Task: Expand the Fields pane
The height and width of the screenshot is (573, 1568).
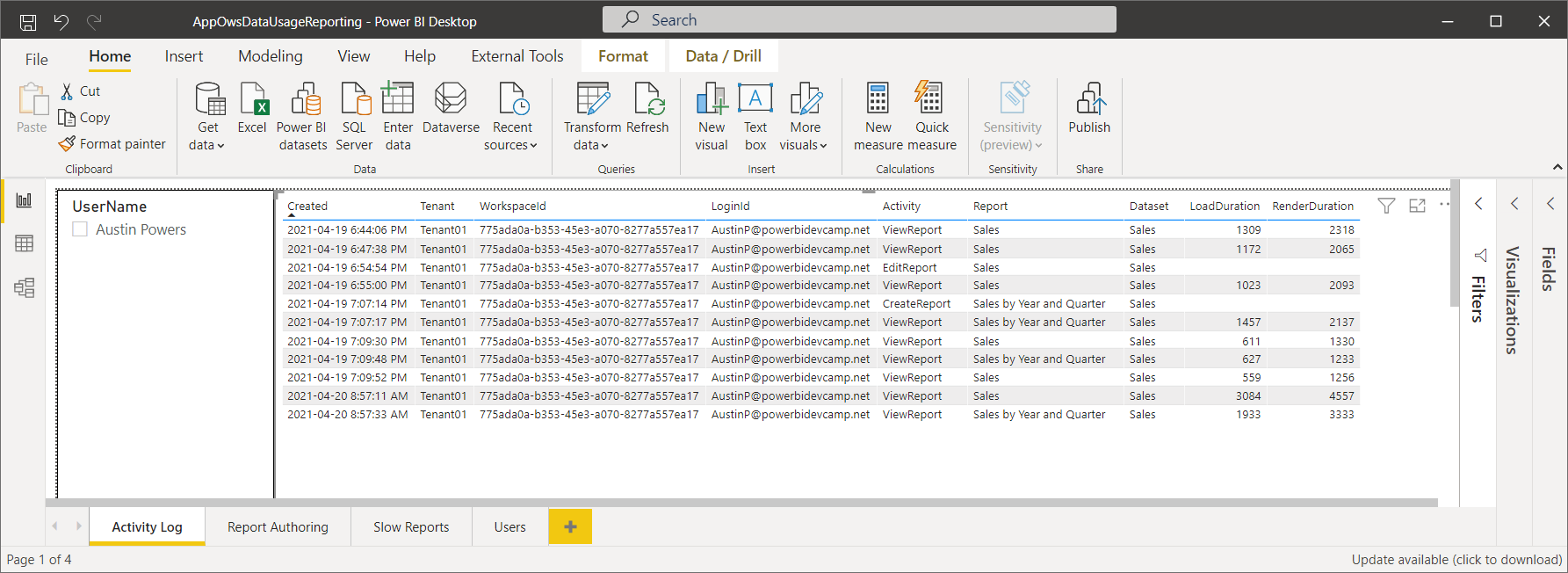Action: pos(1550,204)
